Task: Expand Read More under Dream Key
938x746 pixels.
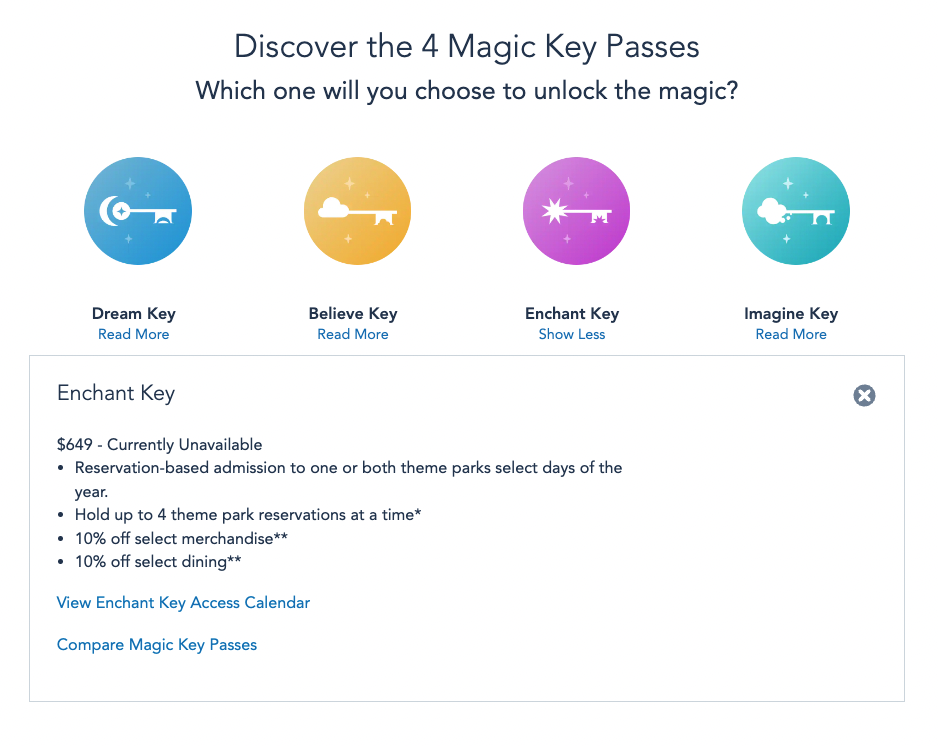Action: [x=133, y=334]
